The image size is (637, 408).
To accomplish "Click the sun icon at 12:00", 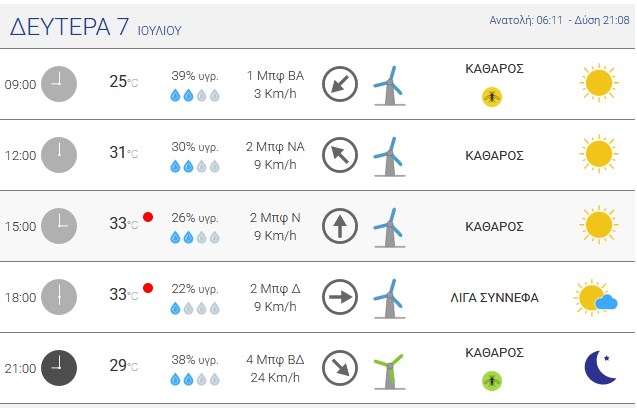I will pos(599,154).
